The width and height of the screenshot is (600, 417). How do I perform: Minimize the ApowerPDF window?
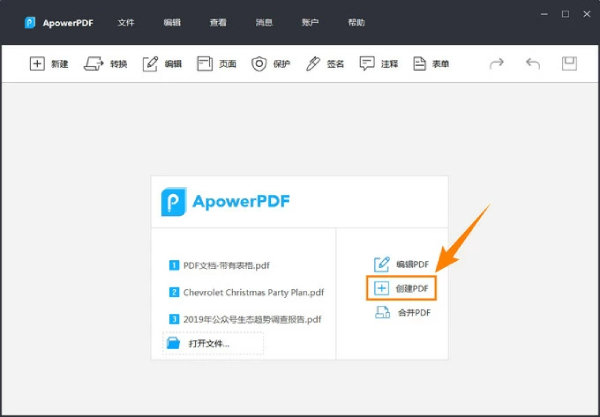click(x=544, y=14)
